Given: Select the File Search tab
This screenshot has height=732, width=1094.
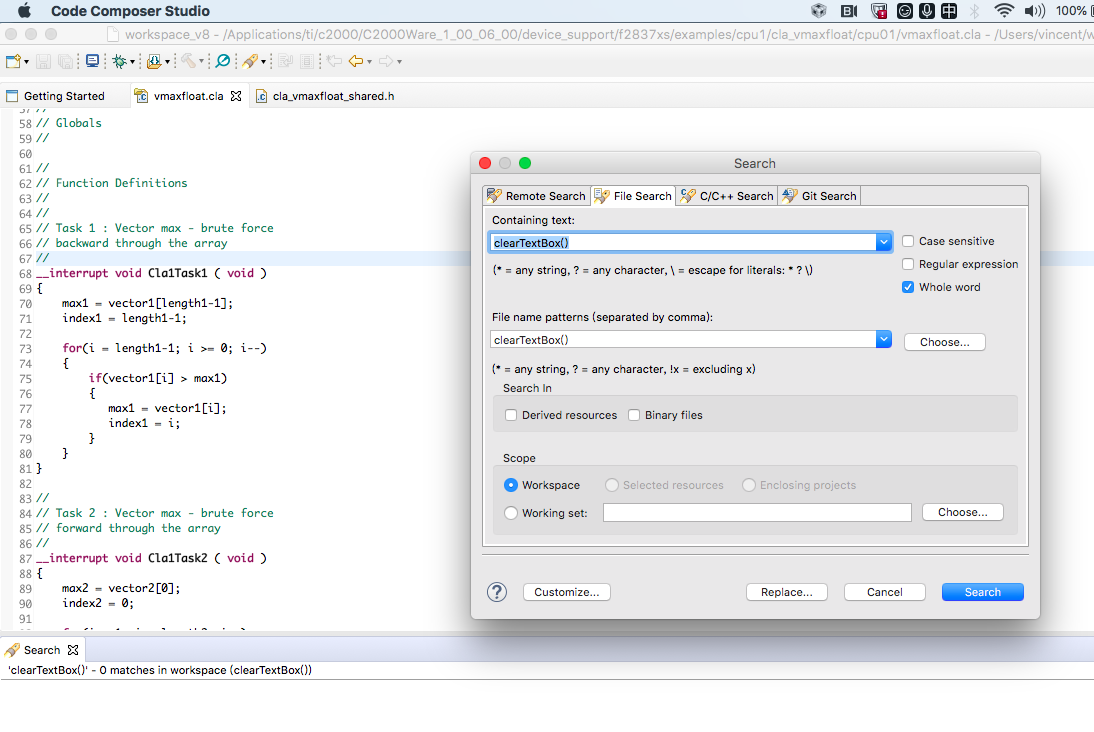Looking at the screenshot, I should (x=634, y=196).
